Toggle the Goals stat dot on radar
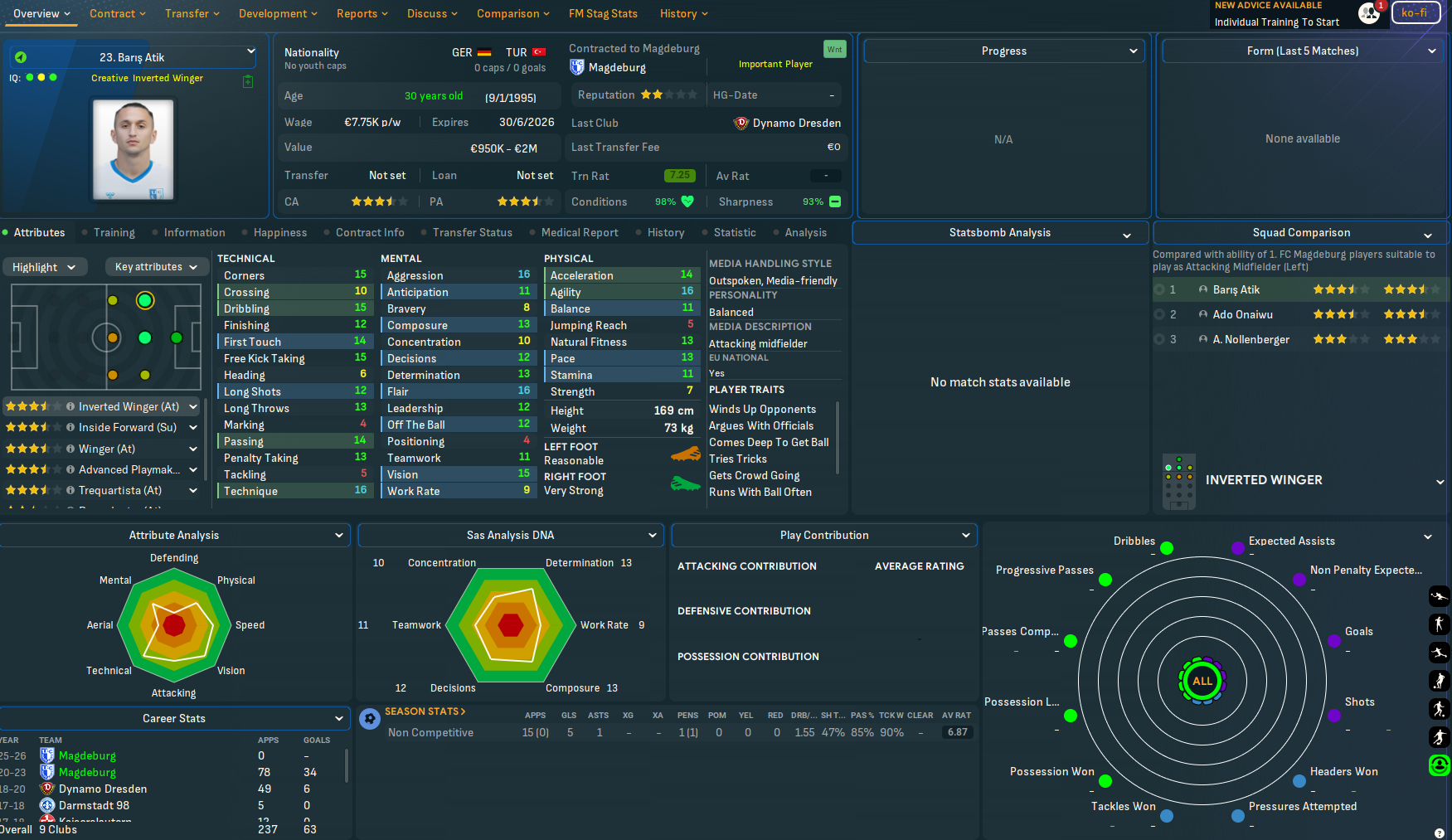Viewport: 1452px width, 840px height. [x=1334, y=641]
